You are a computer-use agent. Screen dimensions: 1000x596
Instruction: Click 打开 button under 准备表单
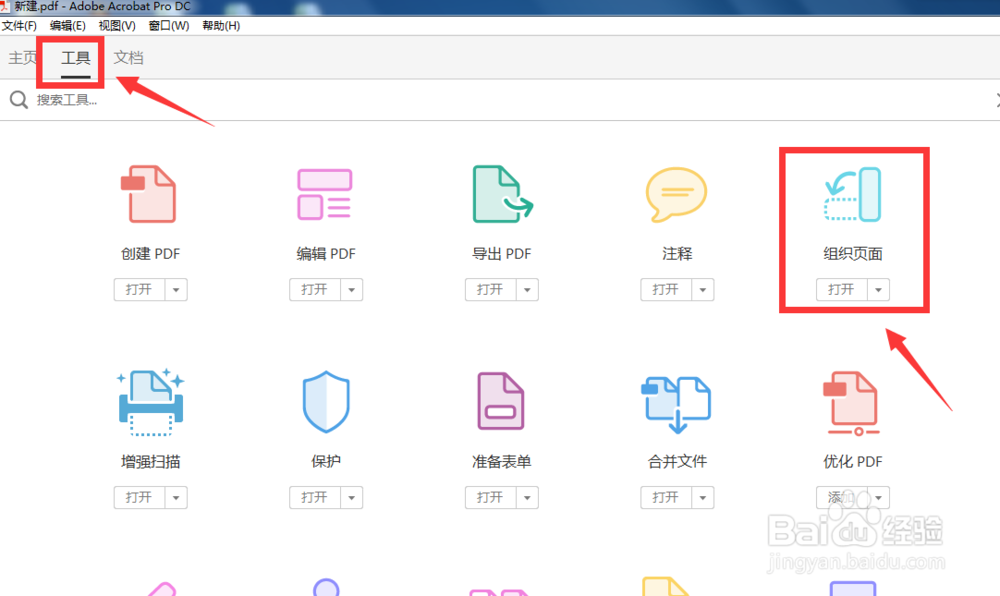(490, 497)
